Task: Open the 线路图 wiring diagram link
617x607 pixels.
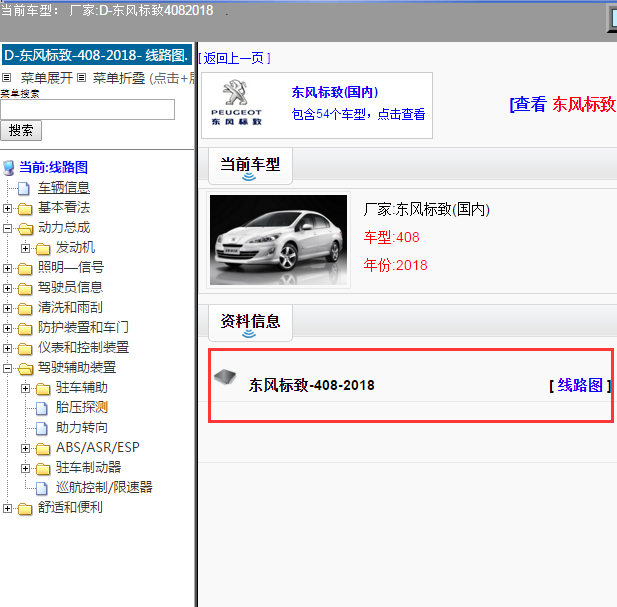Action: point(580,385)
